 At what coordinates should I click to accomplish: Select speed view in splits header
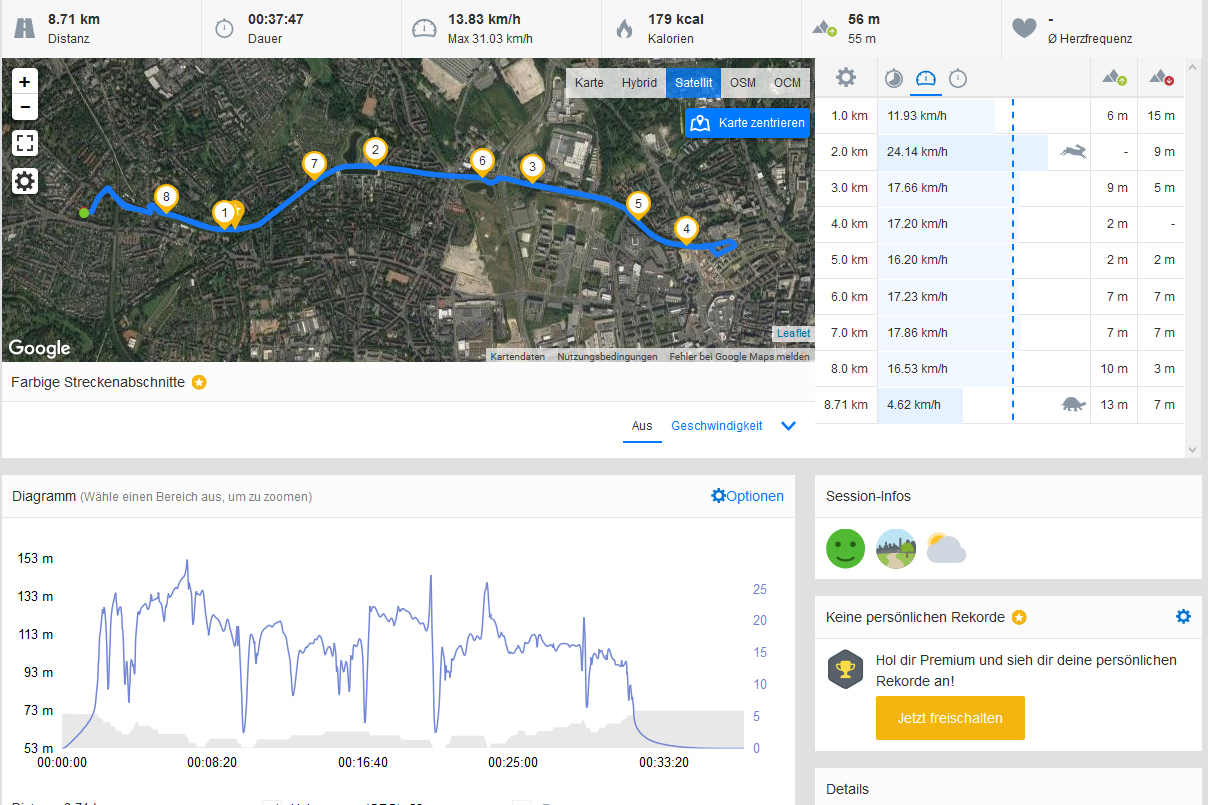926,78
